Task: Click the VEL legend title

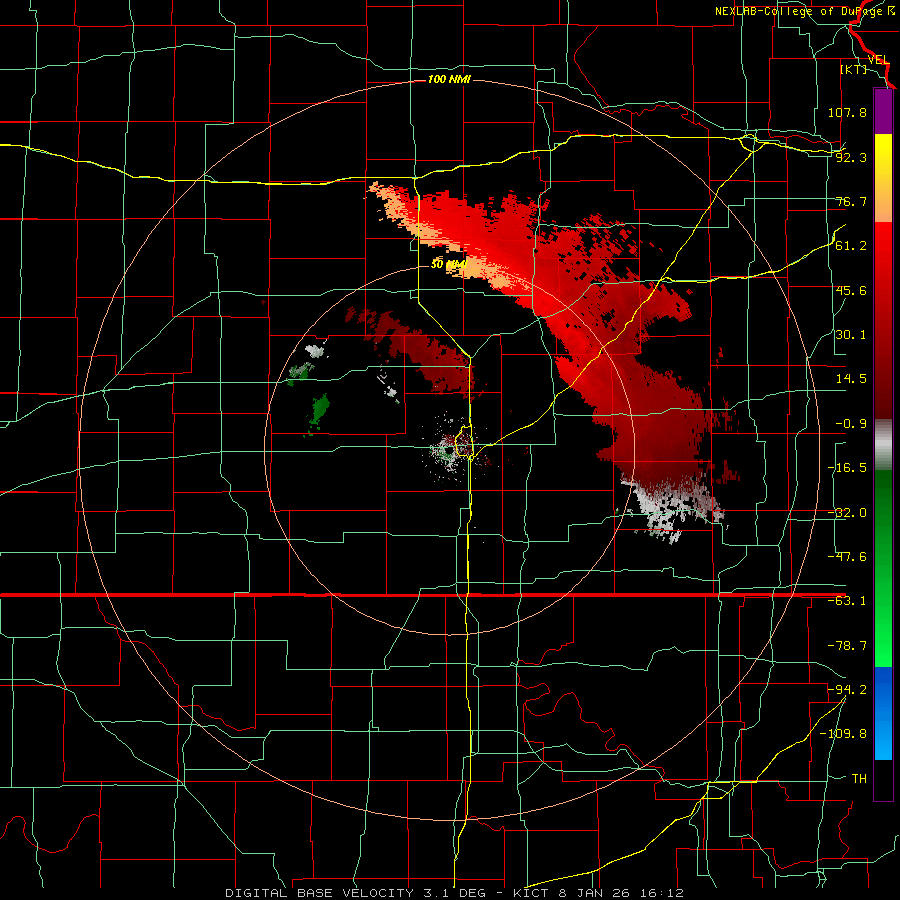Action: 878,59
